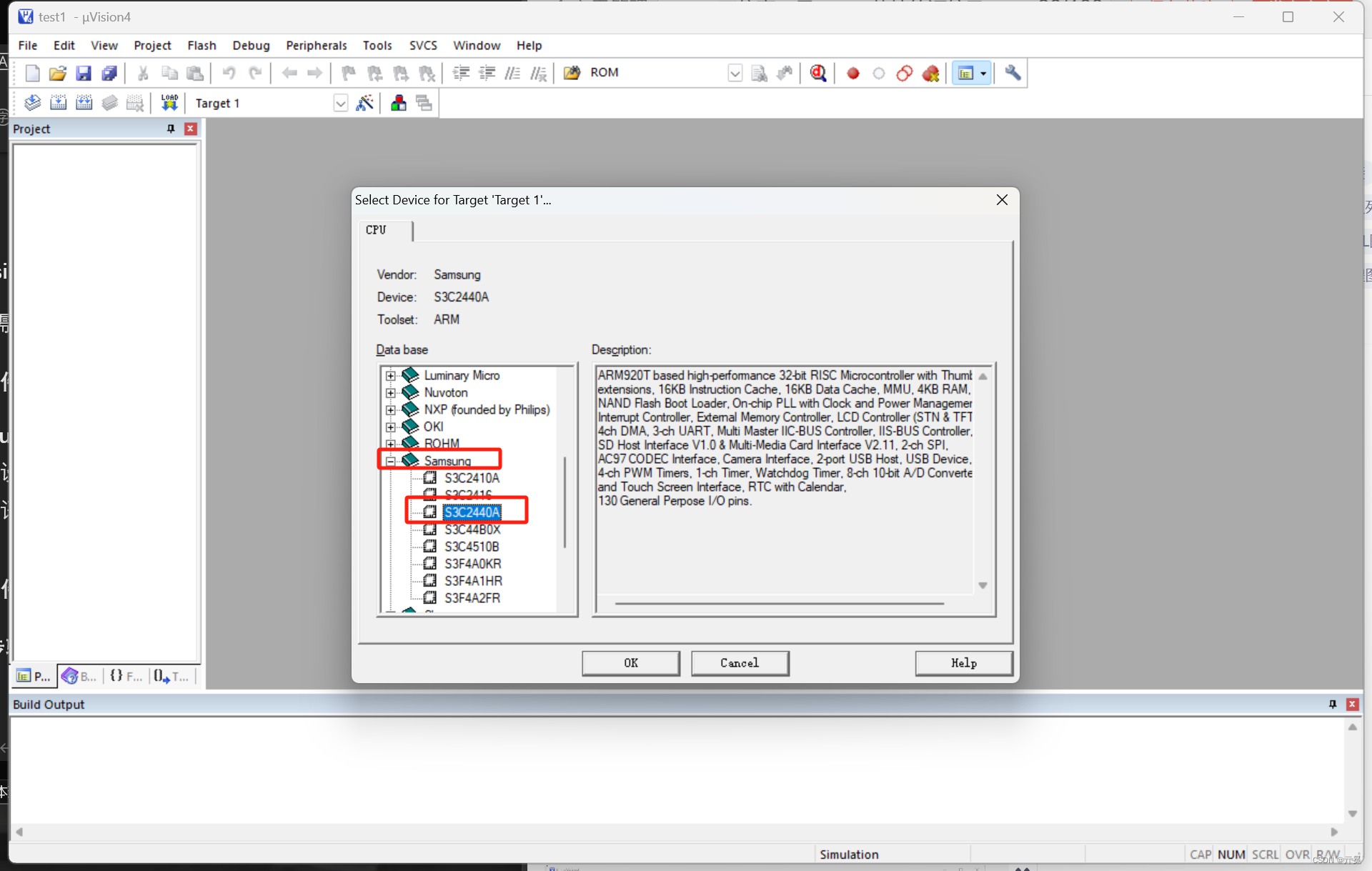Collapse the Samsung vendor node

[390, 461]
